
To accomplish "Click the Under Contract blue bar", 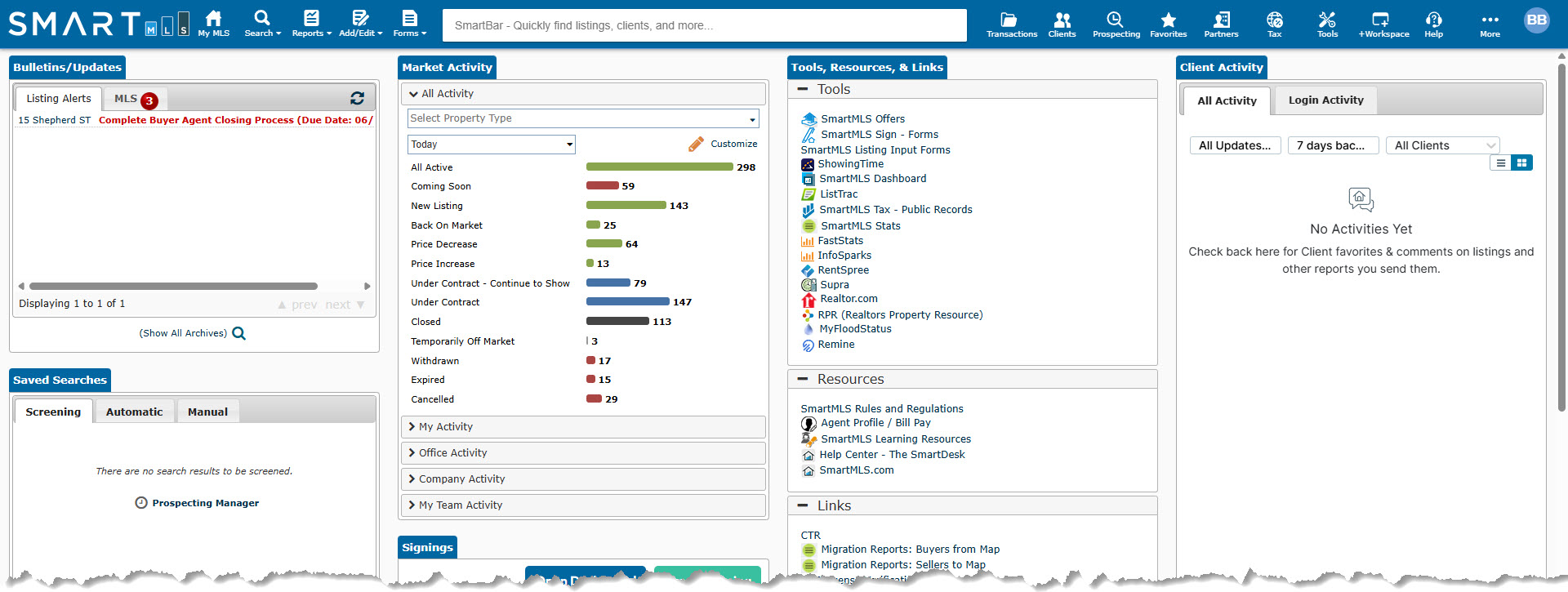I will tap(627, 302).
